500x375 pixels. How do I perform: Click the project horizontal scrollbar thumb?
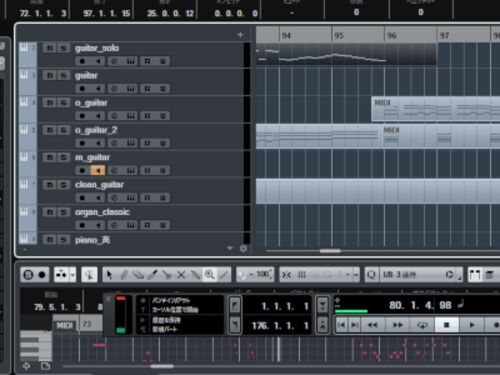tap(330, 251)
